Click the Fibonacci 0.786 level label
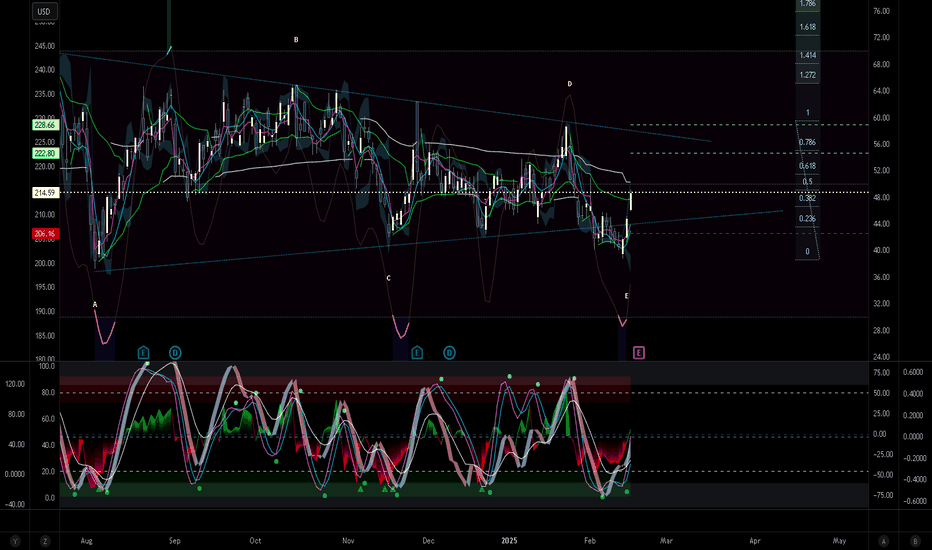This screenshot has width=932, height=550. [x=807, y=142]
